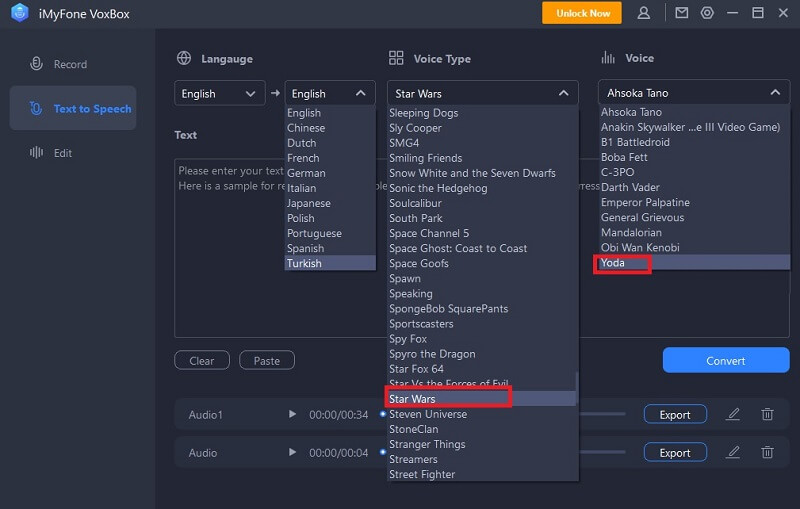This screenshot has height=509, width=800.
Task: Click the Paste button
Action: (x=267, y=361)
